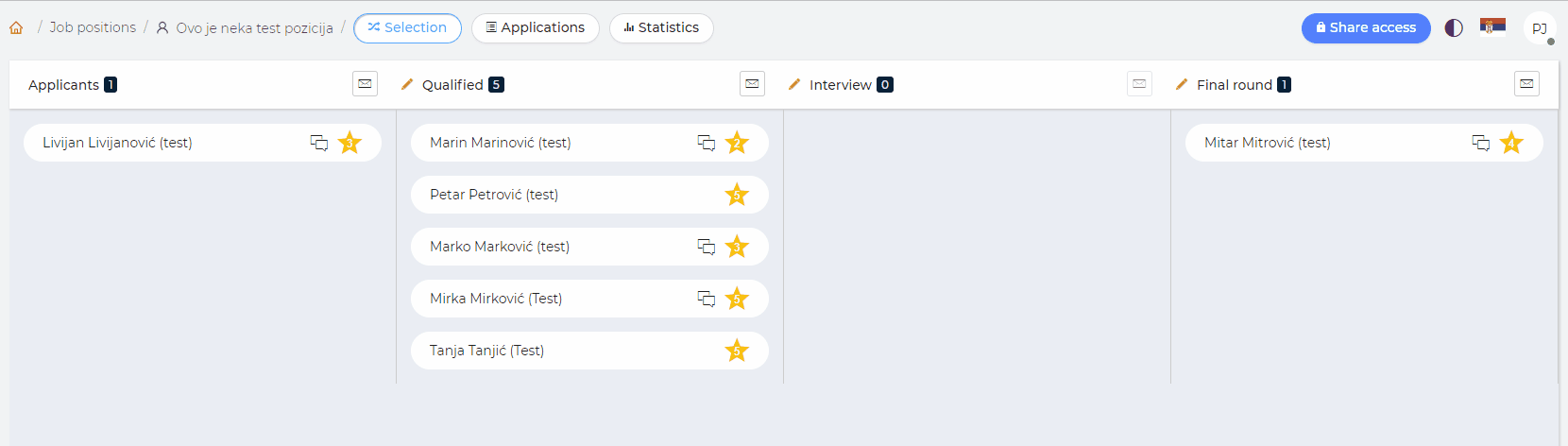This screenshot has height=446, width=1568.
Task: Switch to the Applications tab
Action: tap(535, 28)
